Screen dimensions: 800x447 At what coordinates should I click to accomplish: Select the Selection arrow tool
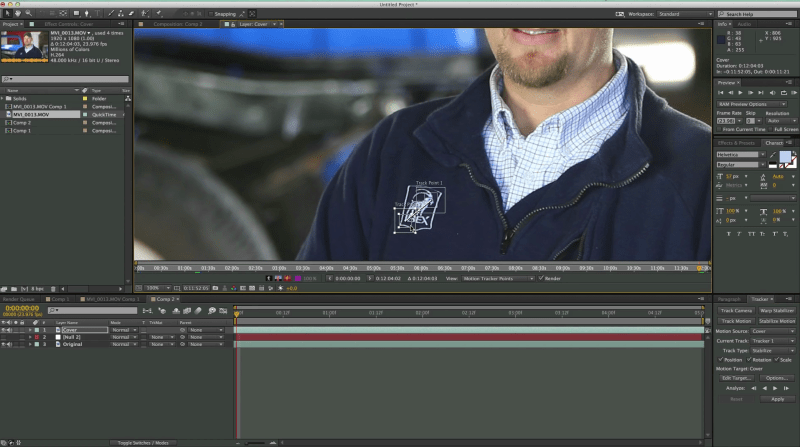point(7,13)
